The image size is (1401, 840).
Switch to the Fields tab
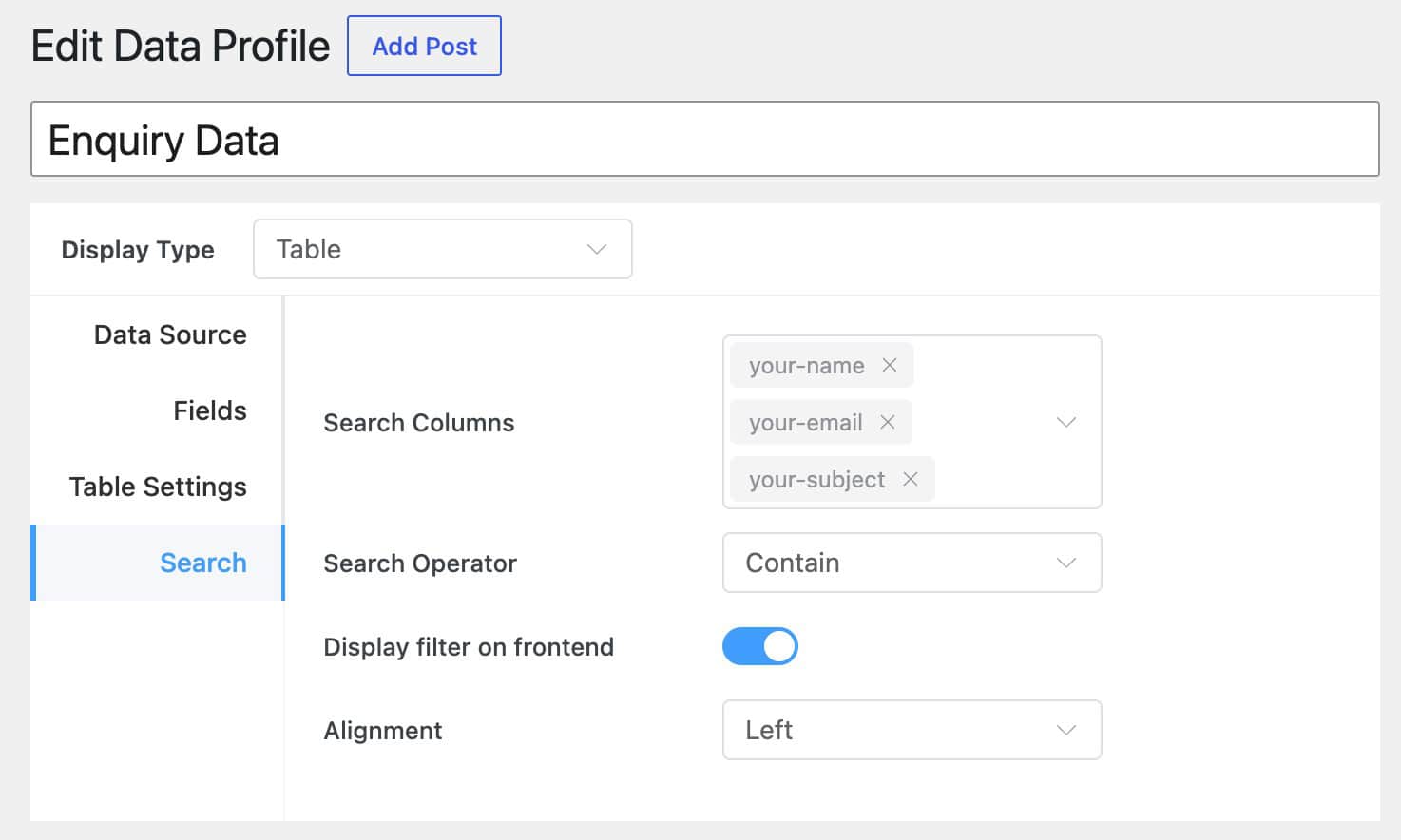(x=158, y=410)
